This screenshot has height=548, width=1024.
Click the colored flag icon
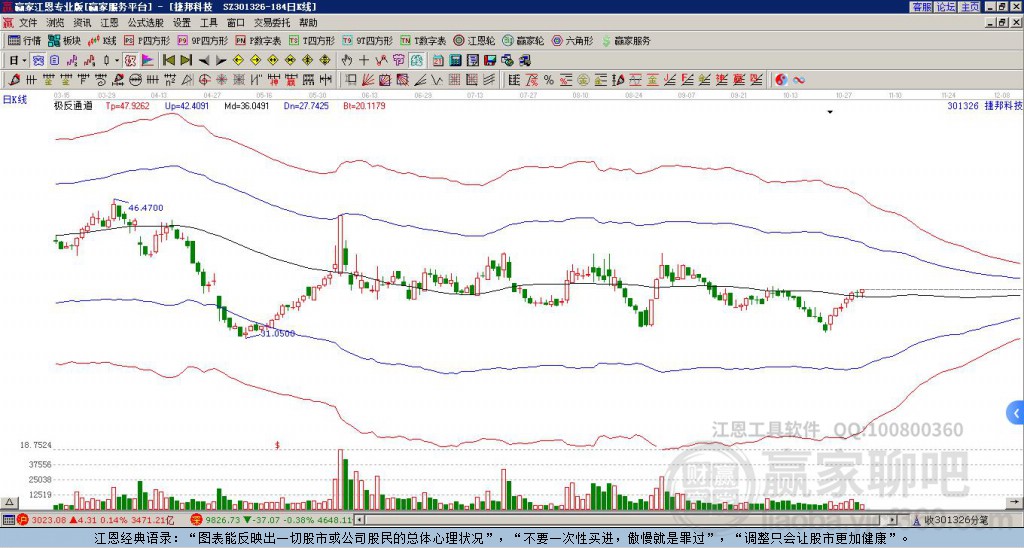point(148,61)
